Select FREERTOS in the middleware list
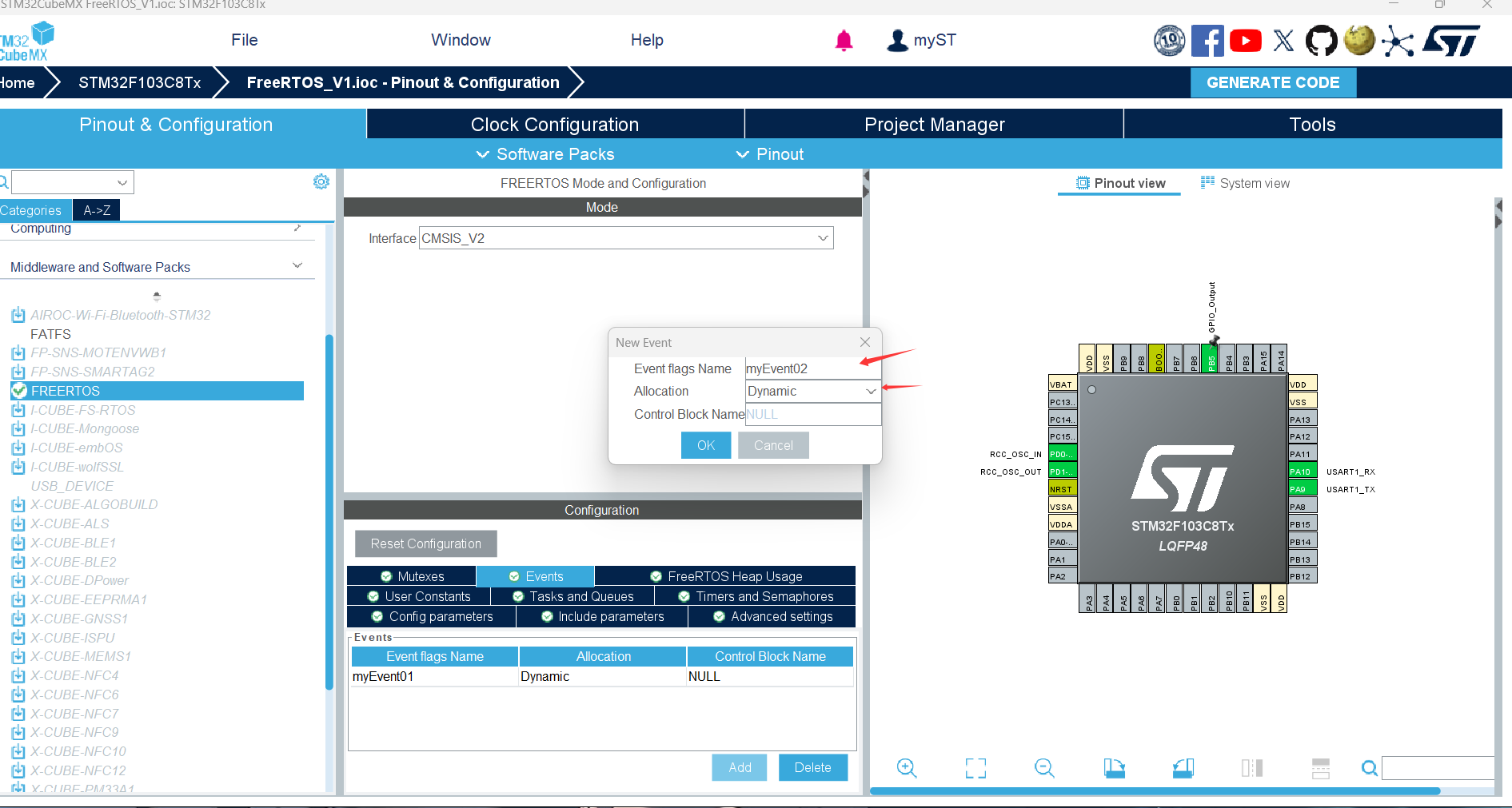1512x808 pixels. coord(158,391)
